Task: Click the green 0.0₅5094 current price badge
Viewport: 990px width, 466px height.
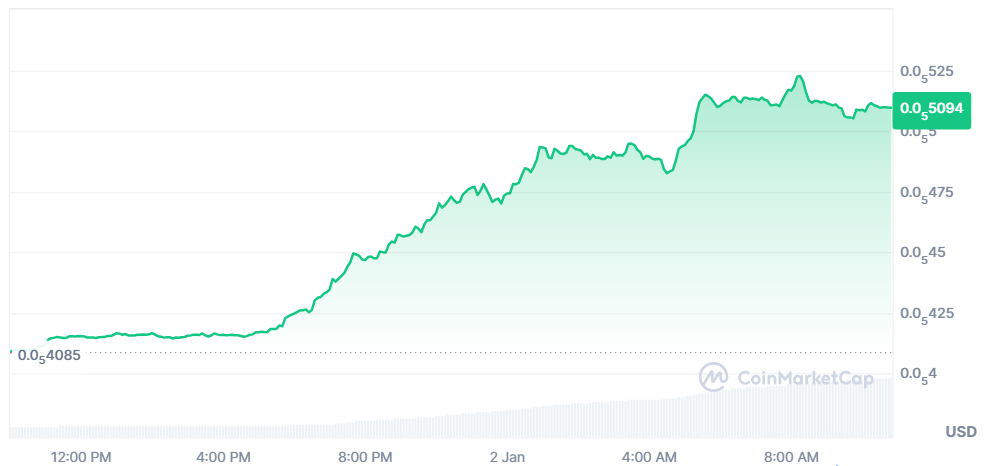Action: (x=934, y=108)
